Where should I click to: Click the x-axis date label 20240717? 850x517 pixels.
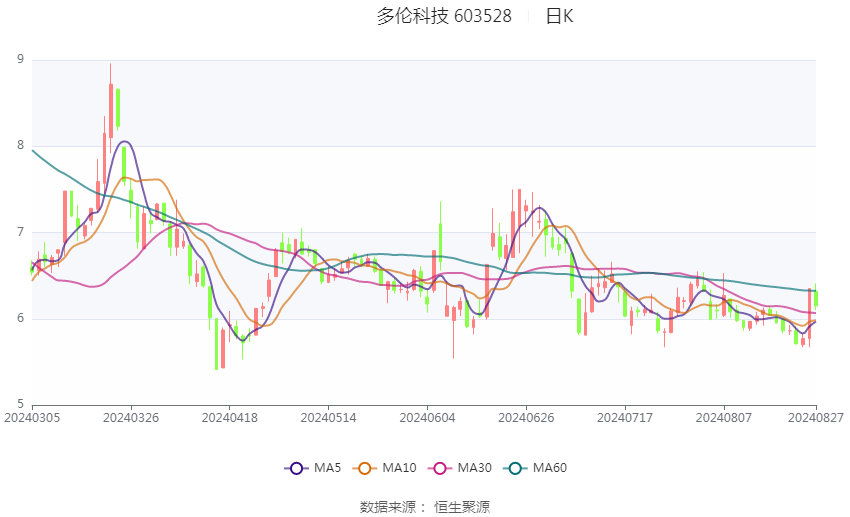tap(624, 418)
